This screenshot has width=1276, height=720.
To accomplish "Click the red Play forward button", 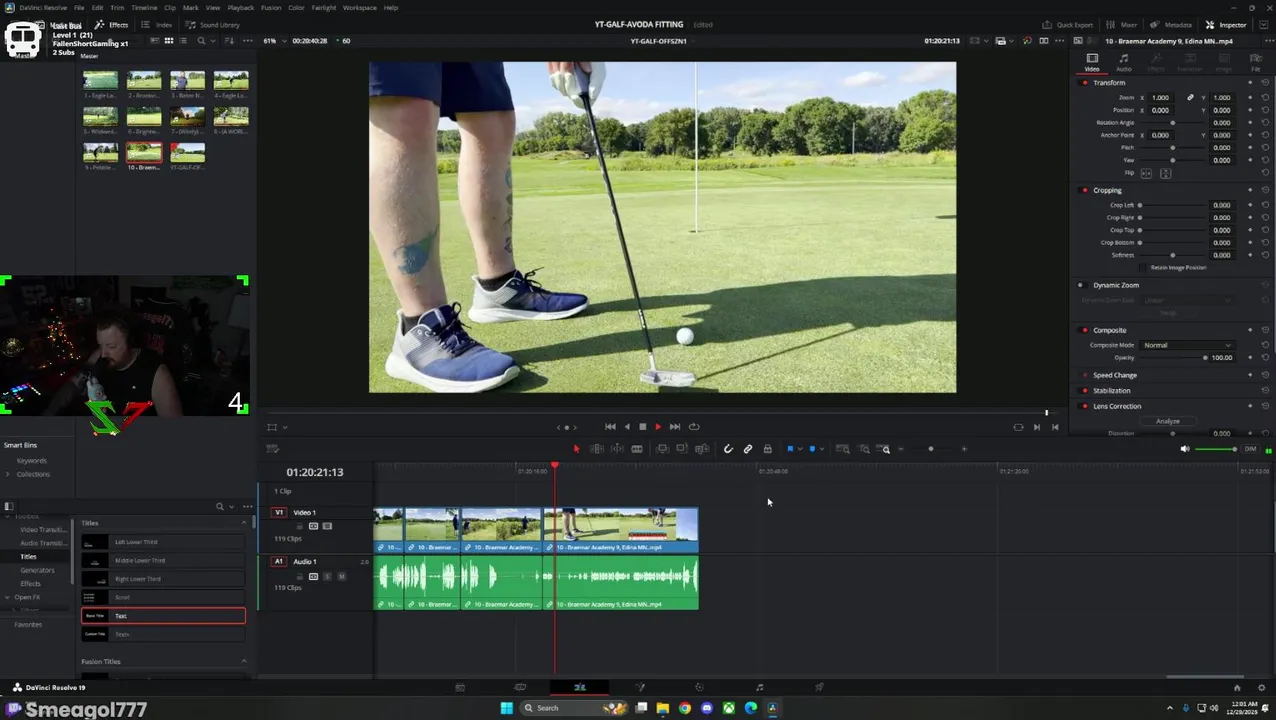I will pyautogui.click(x=658, y=427).
